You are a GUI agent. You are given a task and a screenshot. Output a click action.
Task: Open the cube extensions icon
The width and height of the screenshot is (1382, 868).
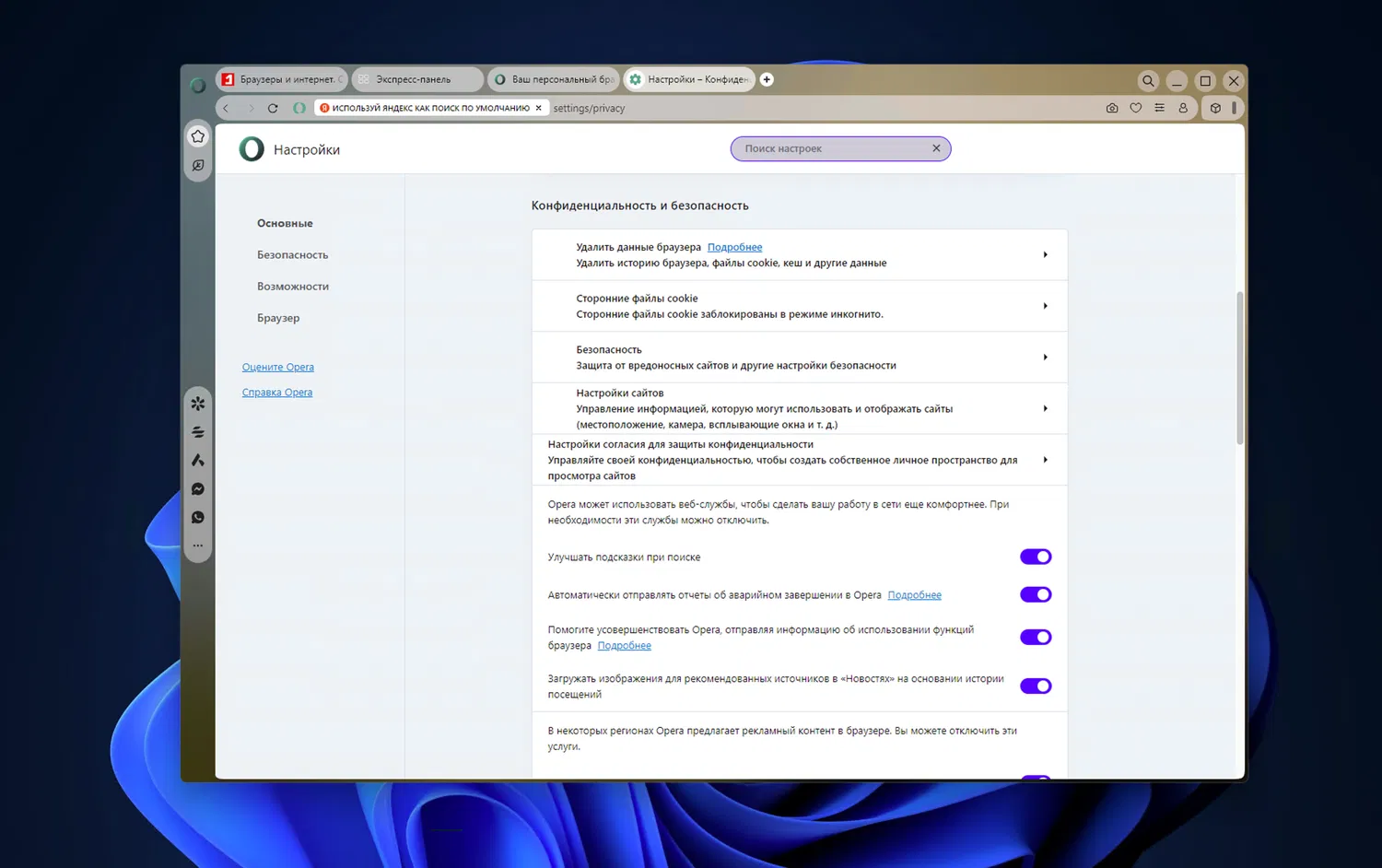click(1215, 109)
